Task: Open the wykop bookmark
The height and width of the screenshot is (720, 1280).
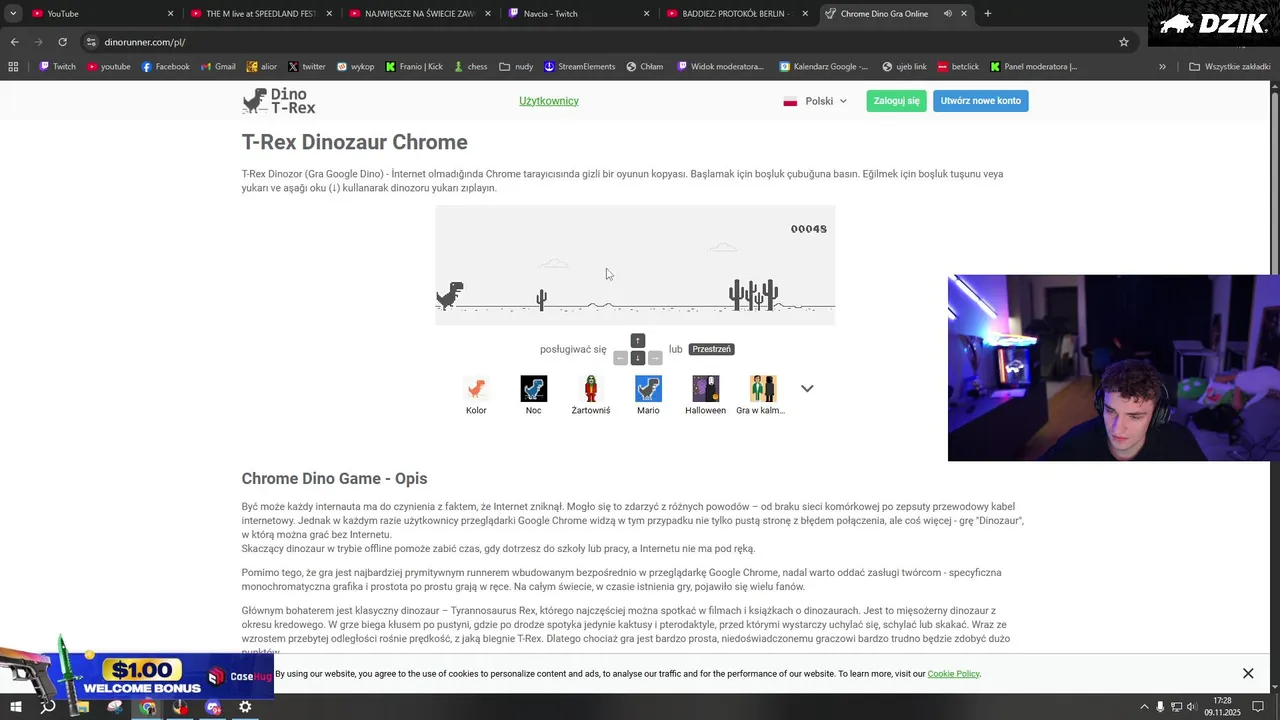Action: (x=355, y=67)
